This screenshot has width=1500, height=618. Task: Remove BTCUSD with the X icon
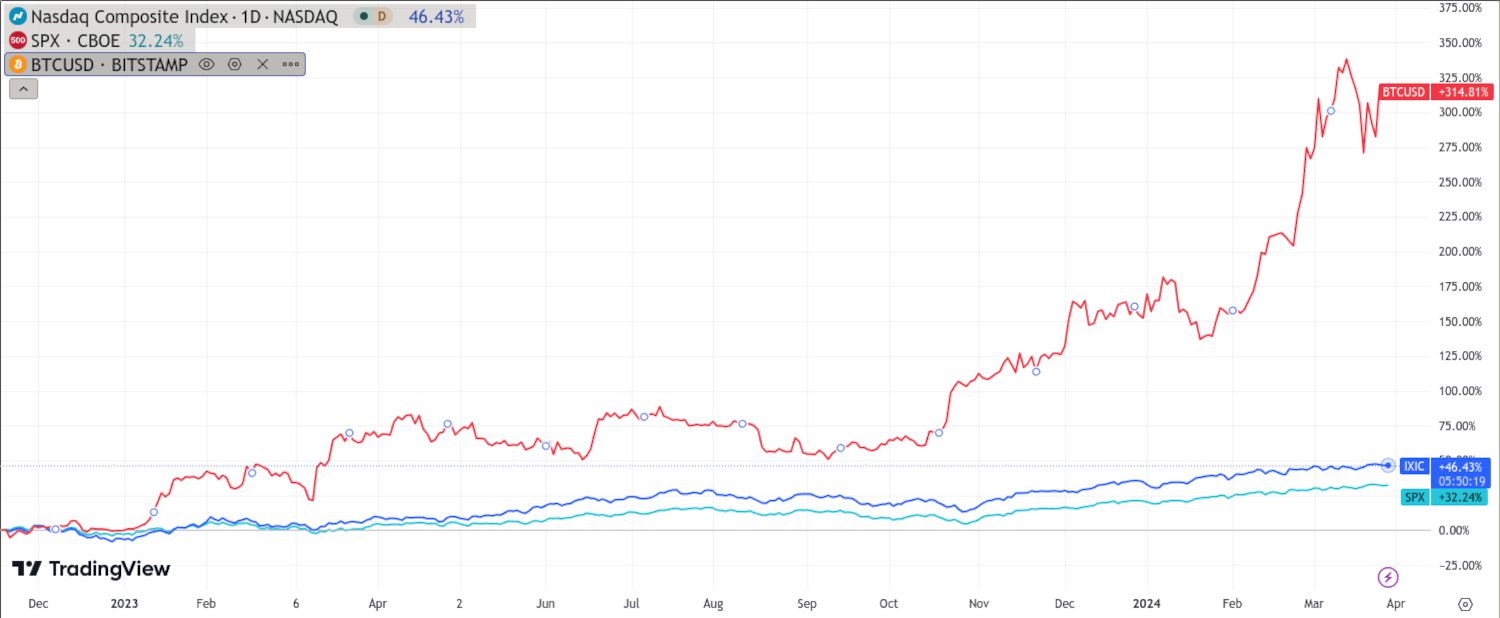263,64
